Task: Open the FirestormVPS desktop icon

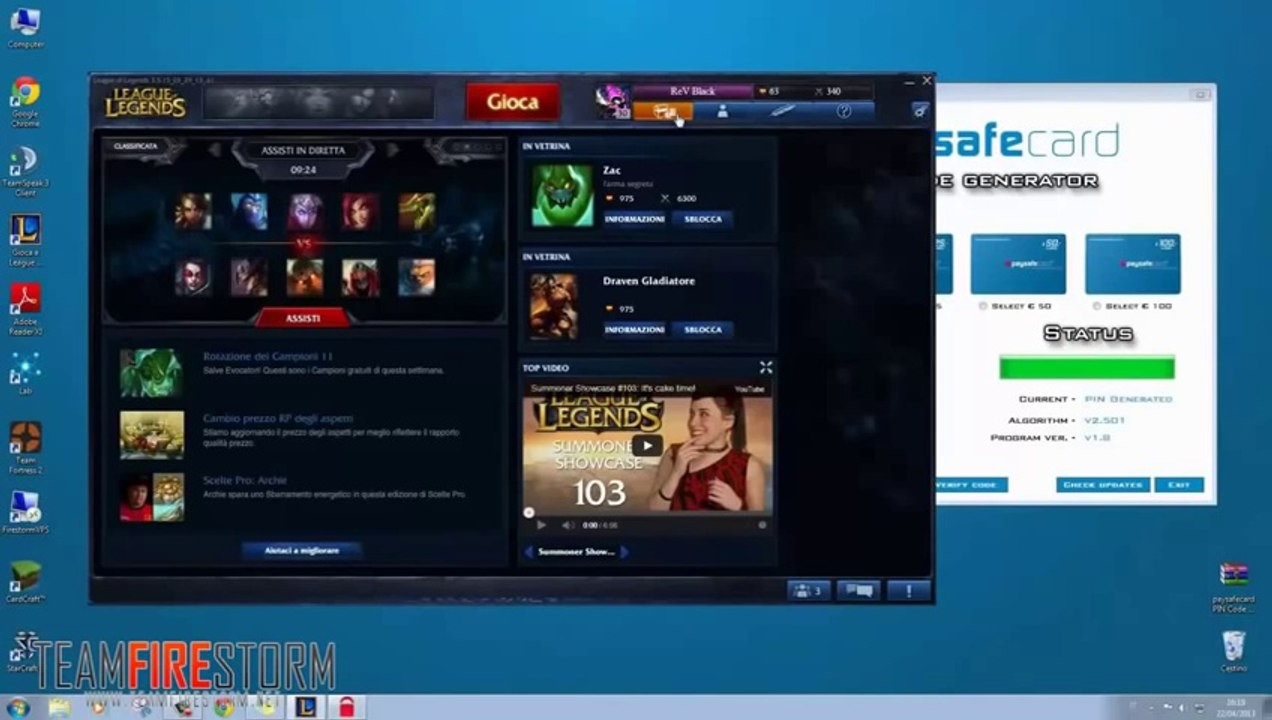Action: pos(25,511)
